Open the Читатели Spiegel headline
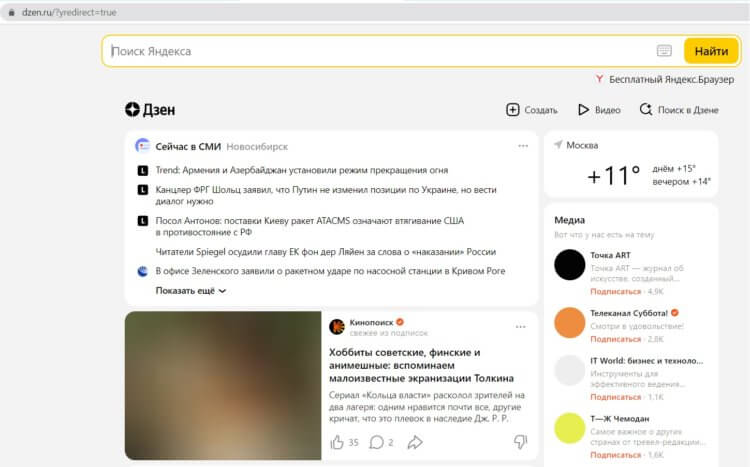 tap(326, 252)
